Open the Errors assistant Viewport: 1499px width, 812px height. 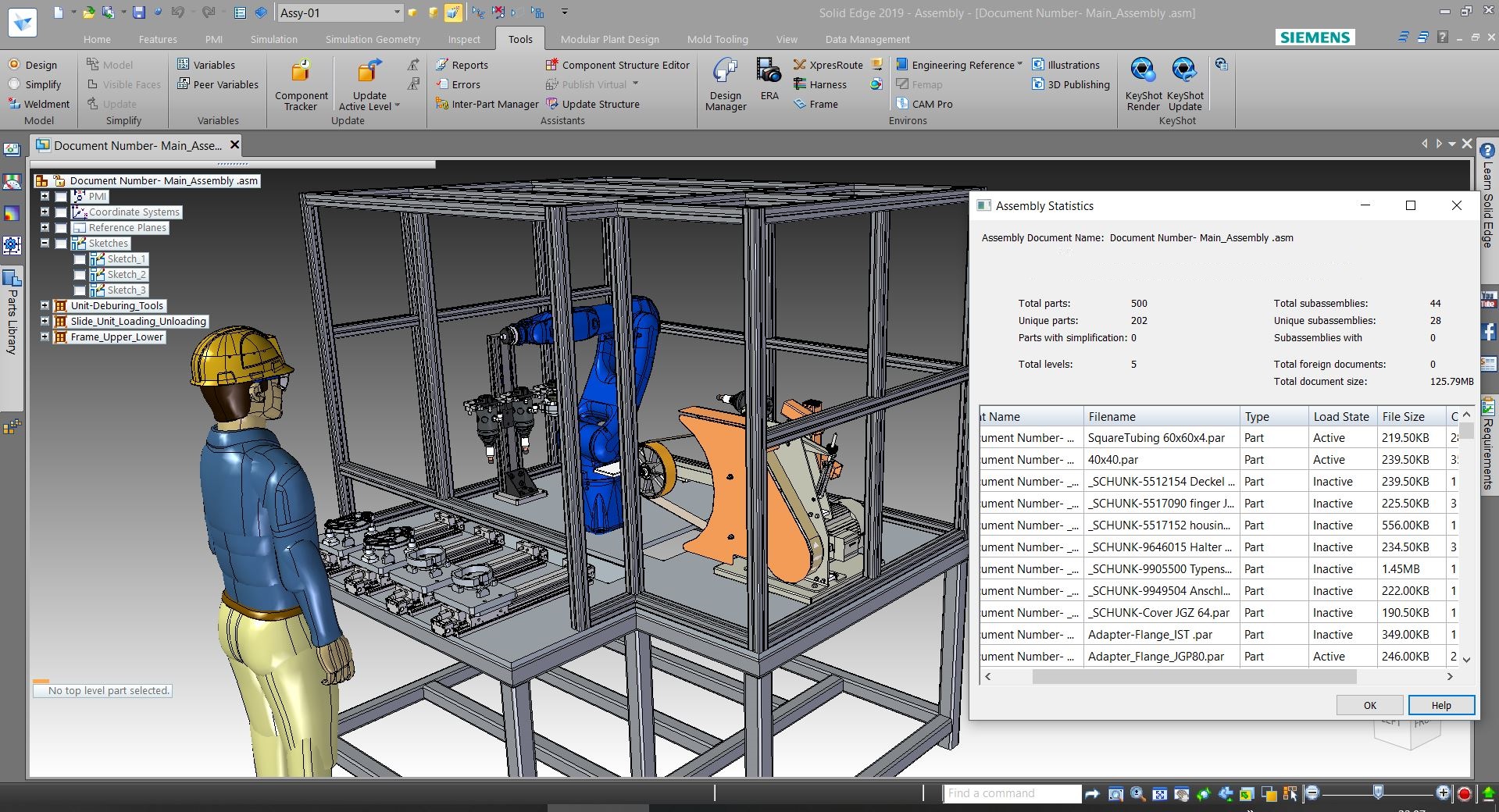coord(458,84)
